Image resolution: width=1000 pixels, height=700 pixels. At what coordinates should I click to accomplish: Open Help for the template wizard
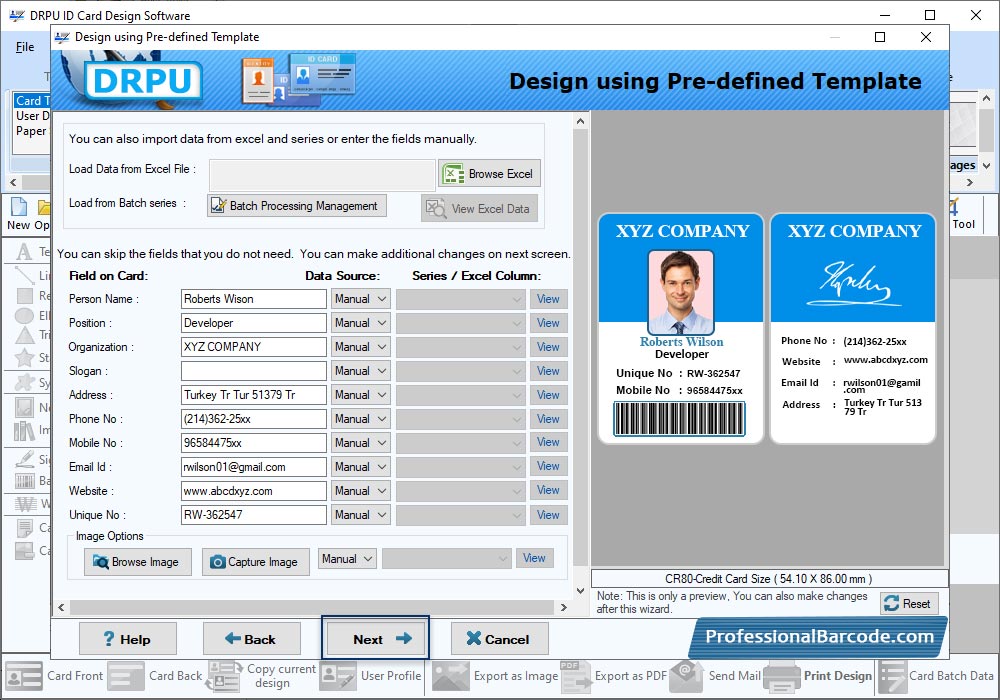[128, 639]
